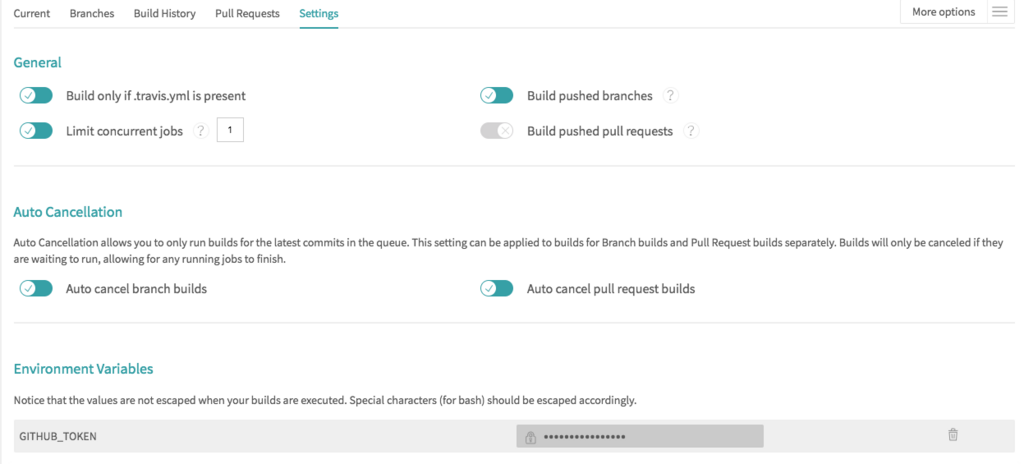
Task: Delete the GITHUB_TOKEN variable with trash icon
Action: 953,435
